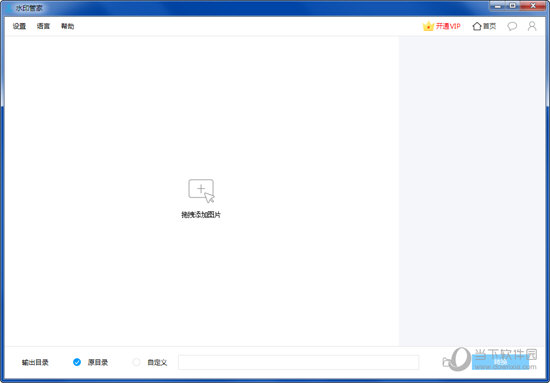Open the 语言 menu
Viewport: 550px width, 383px height.
43,26
